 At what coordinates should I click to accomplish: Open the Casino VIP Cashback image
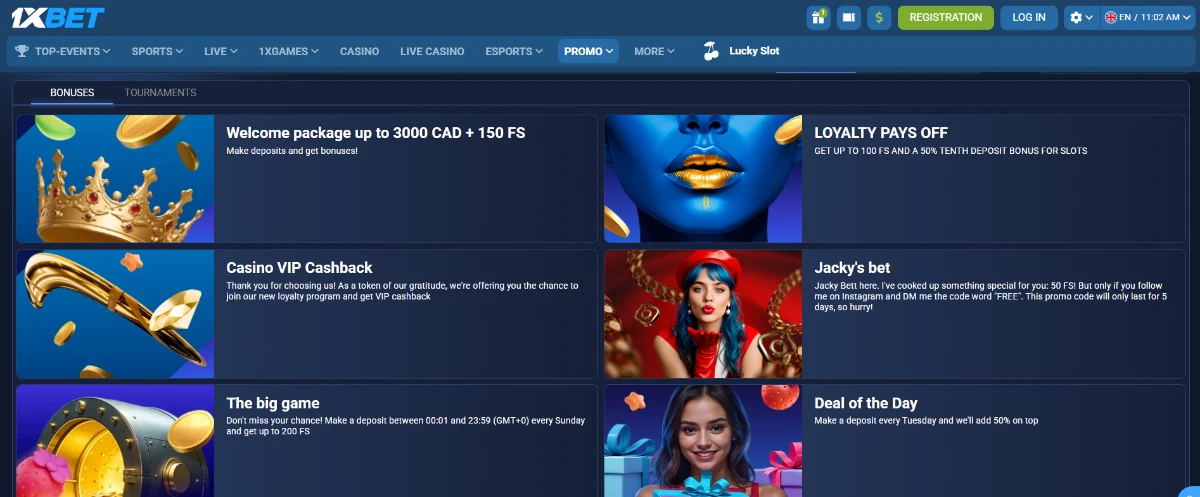(x=115, y=314)
